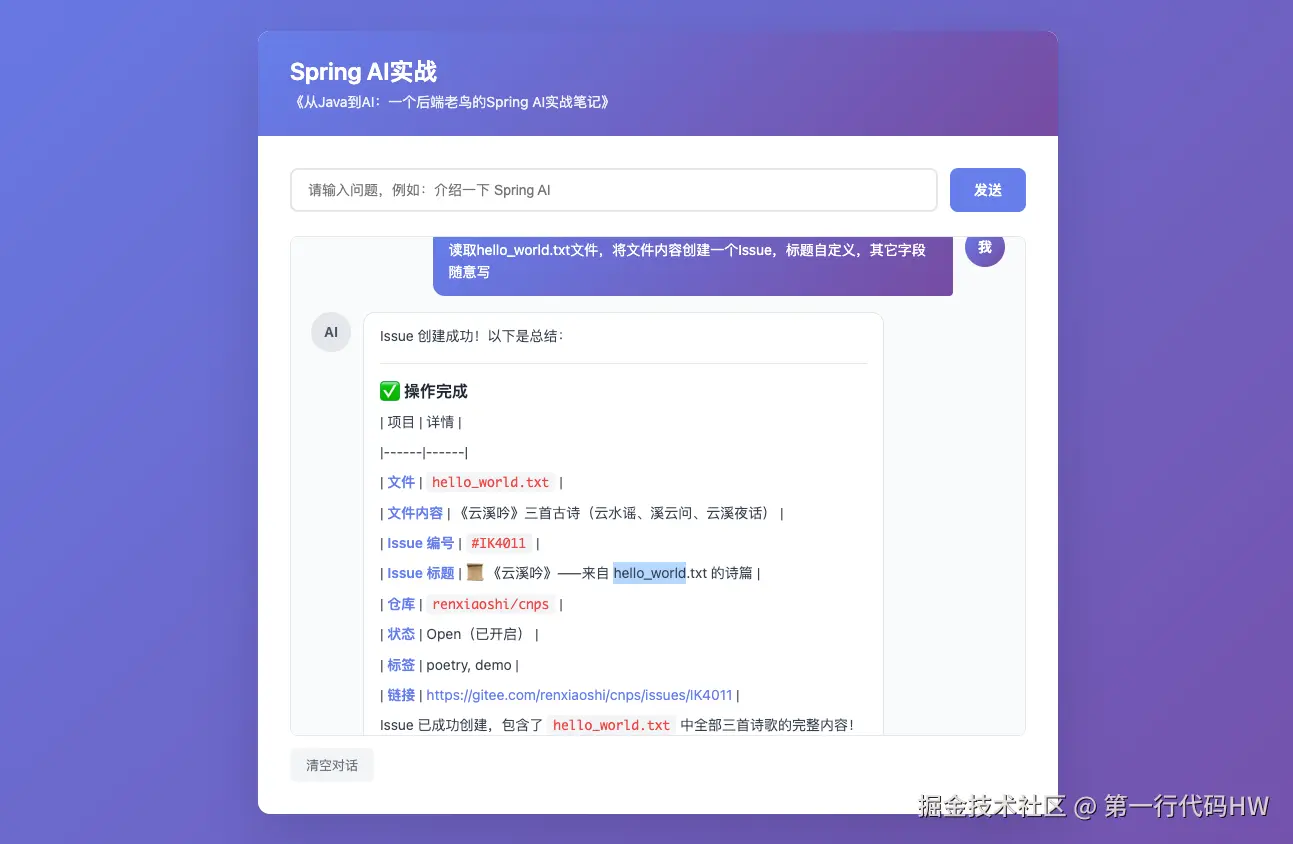The image size is (1293, 844).
Task: Click the Spring AI实战 page title
Action: tap(364, 72)
